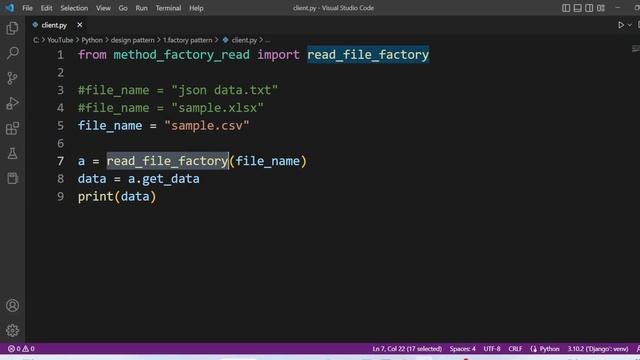Expand the run button dropdown arrow

pos(630,25)
